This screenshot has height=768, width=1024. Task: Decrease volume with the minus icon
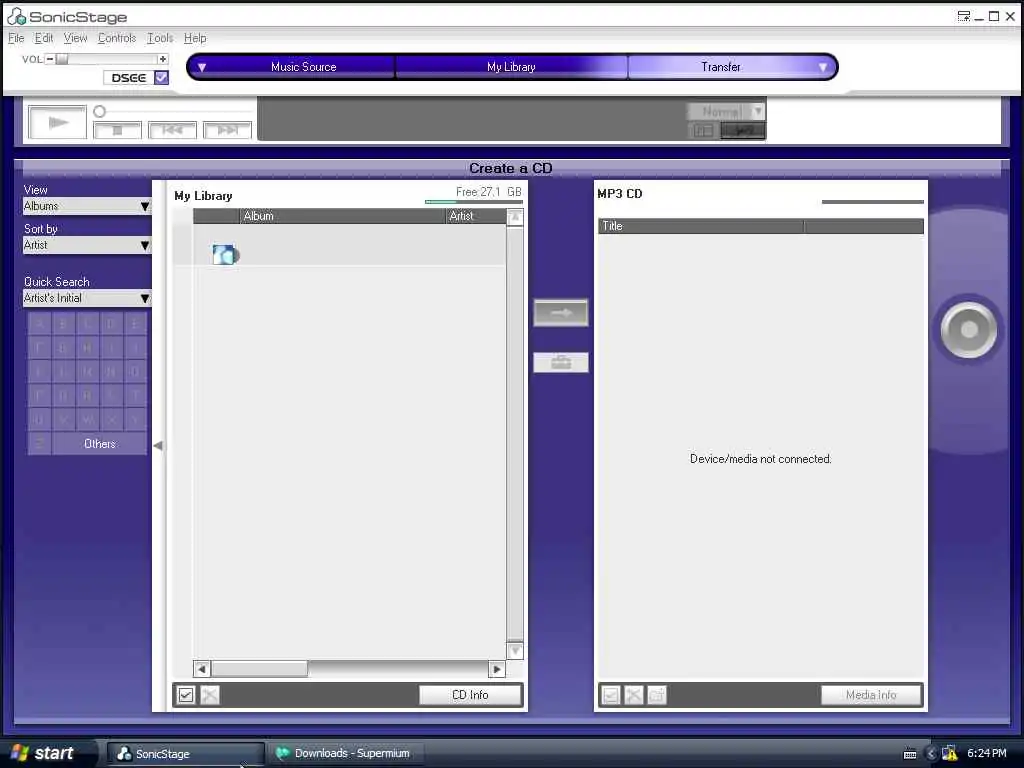[x=50, y=59]
